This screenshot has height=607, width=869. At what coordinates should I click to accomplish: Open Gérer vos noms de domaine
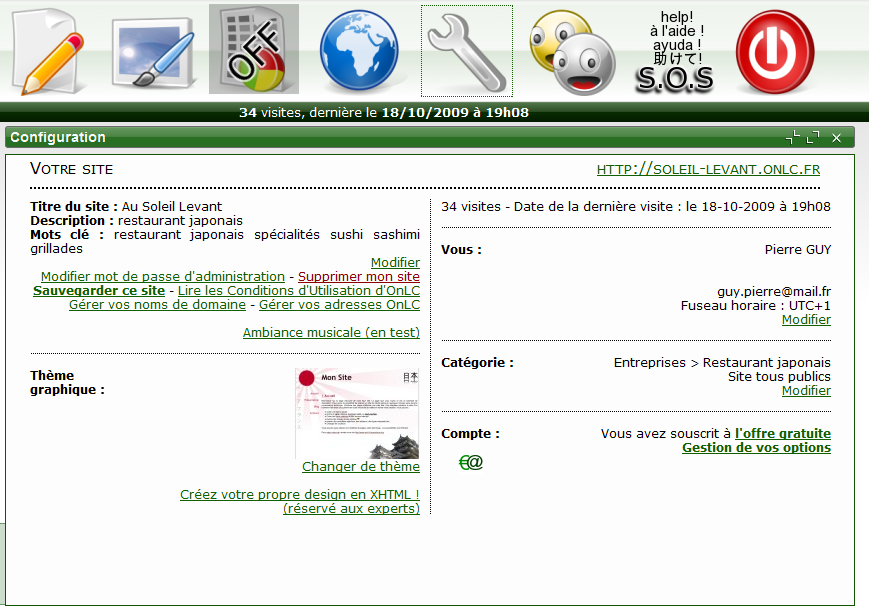click(157, 304)
